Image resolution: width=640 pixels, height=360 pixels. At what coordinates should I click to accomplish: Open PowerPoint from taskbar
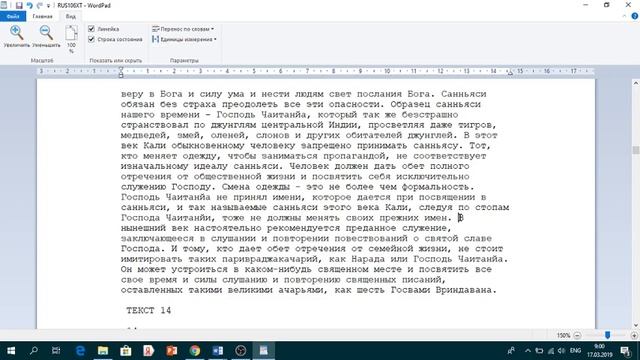(172, 351)
